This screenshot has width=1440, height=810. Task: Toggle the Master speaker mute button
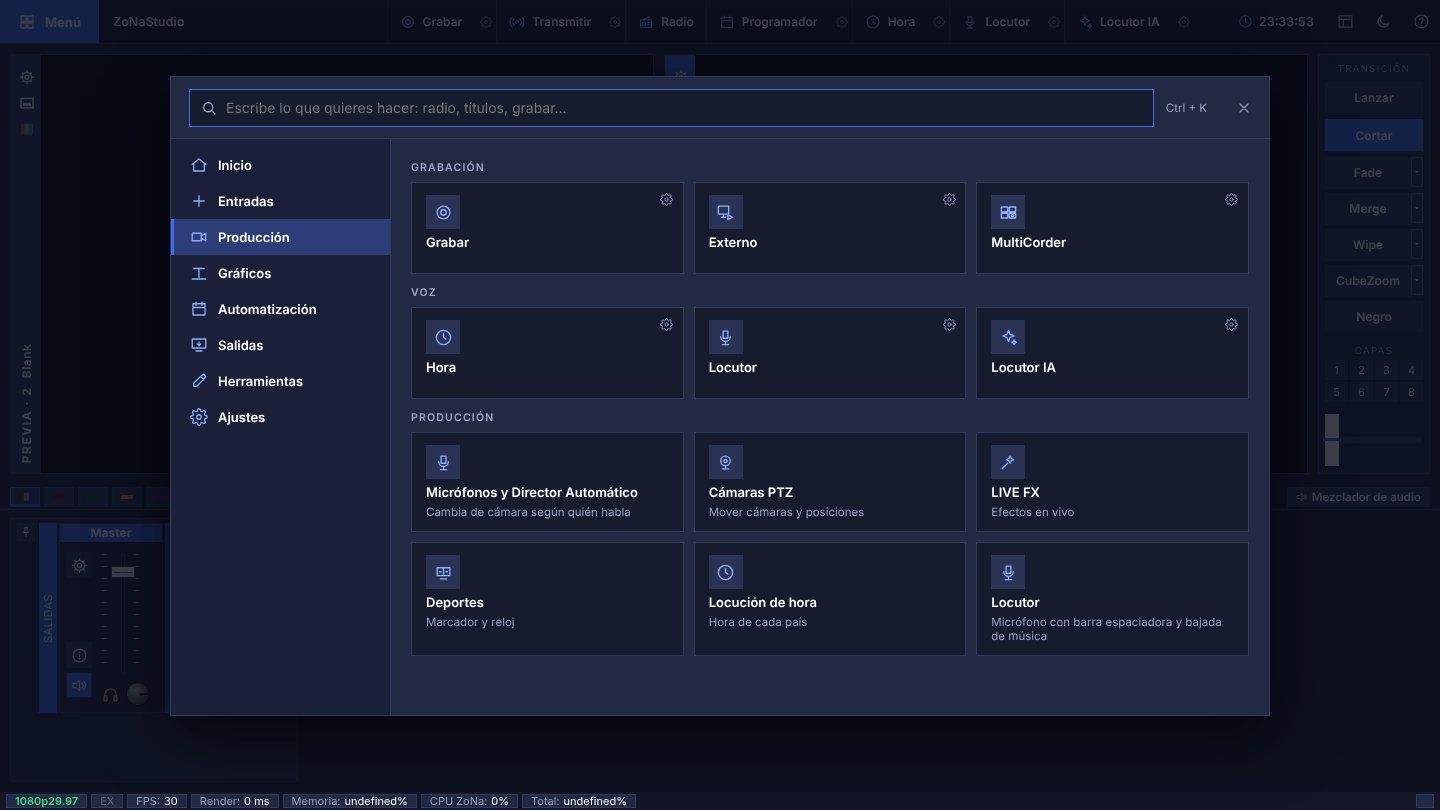pyautogui.click(x=79, y=686)
